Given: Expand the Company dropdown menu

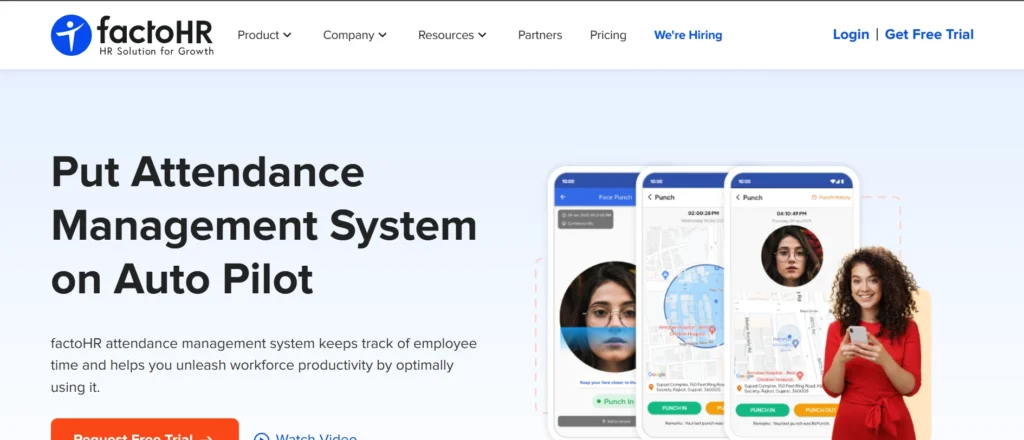Looking at the screenshot, I should 355,35.
